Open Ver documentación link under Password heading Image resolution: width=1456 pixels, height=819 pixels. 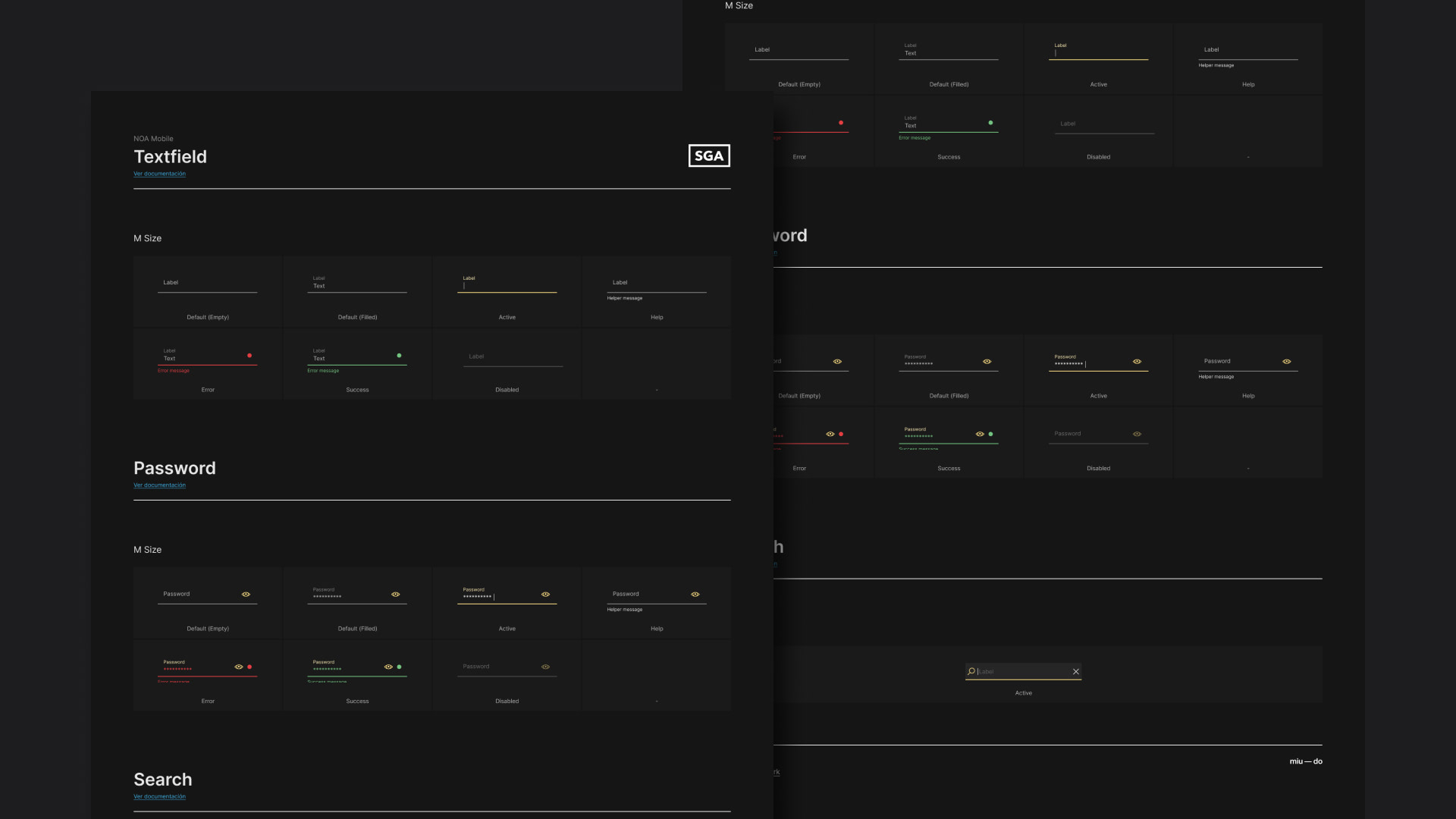click(159, 485)
